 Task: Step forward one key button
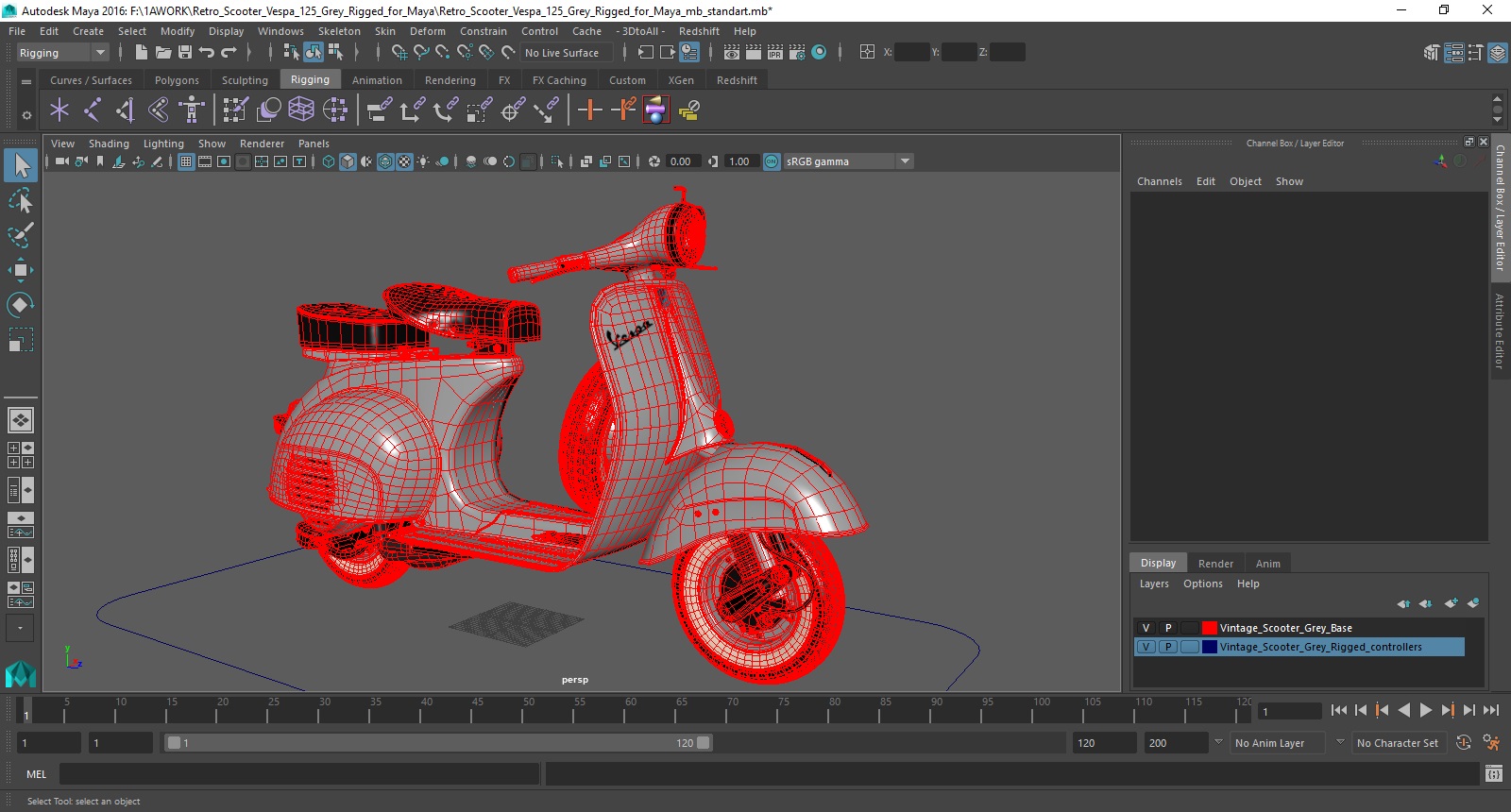coord(1447,710)
